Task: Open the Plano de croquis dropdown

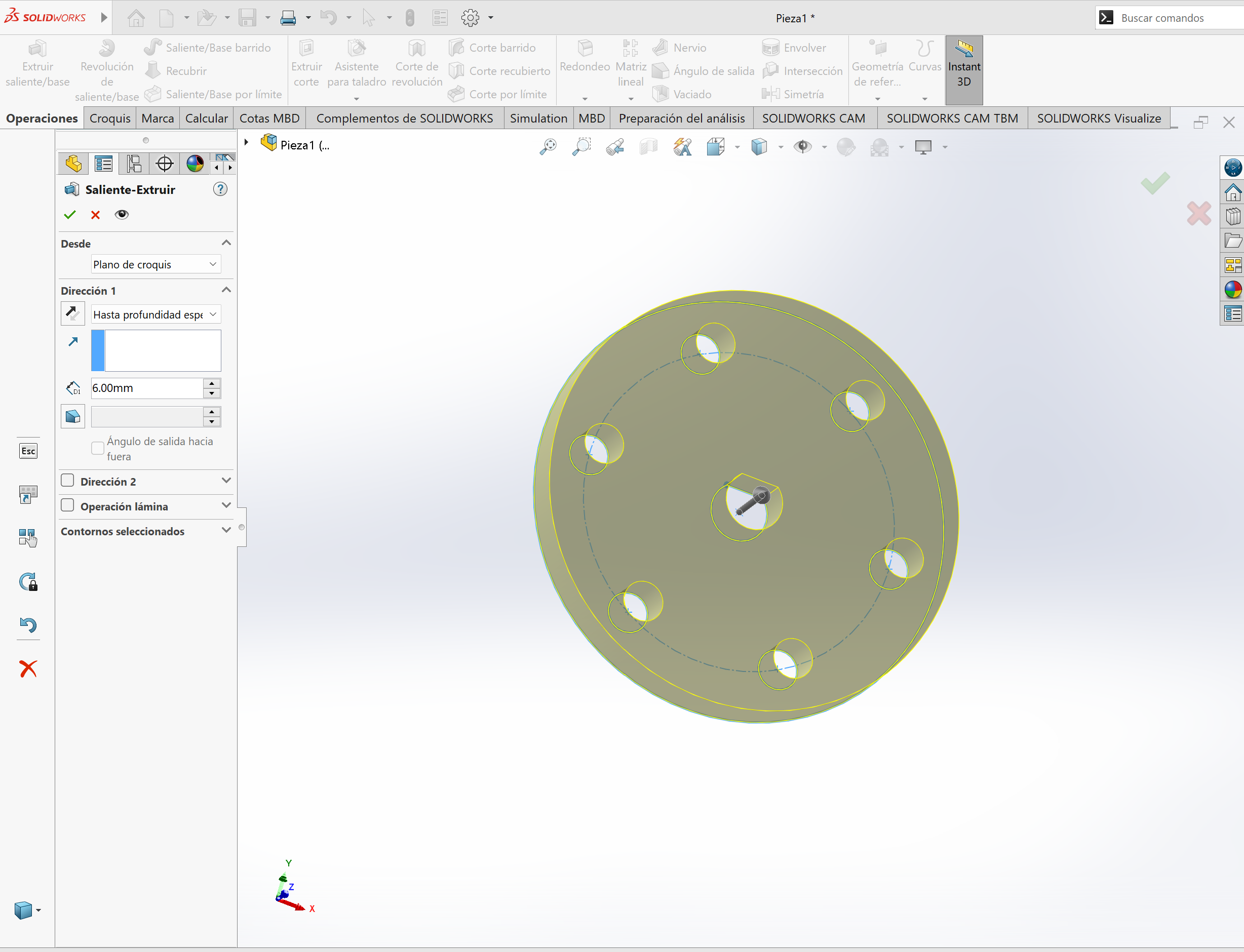Action: click(156, 265)
